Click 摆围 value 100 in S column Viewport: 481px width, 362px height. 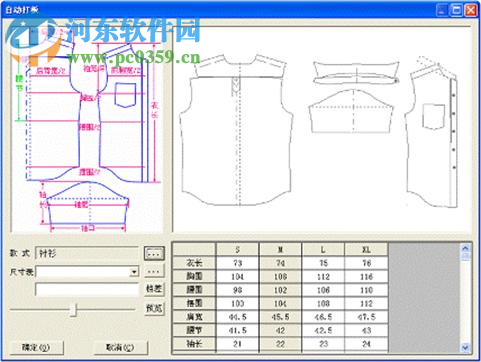pos(238,303)
